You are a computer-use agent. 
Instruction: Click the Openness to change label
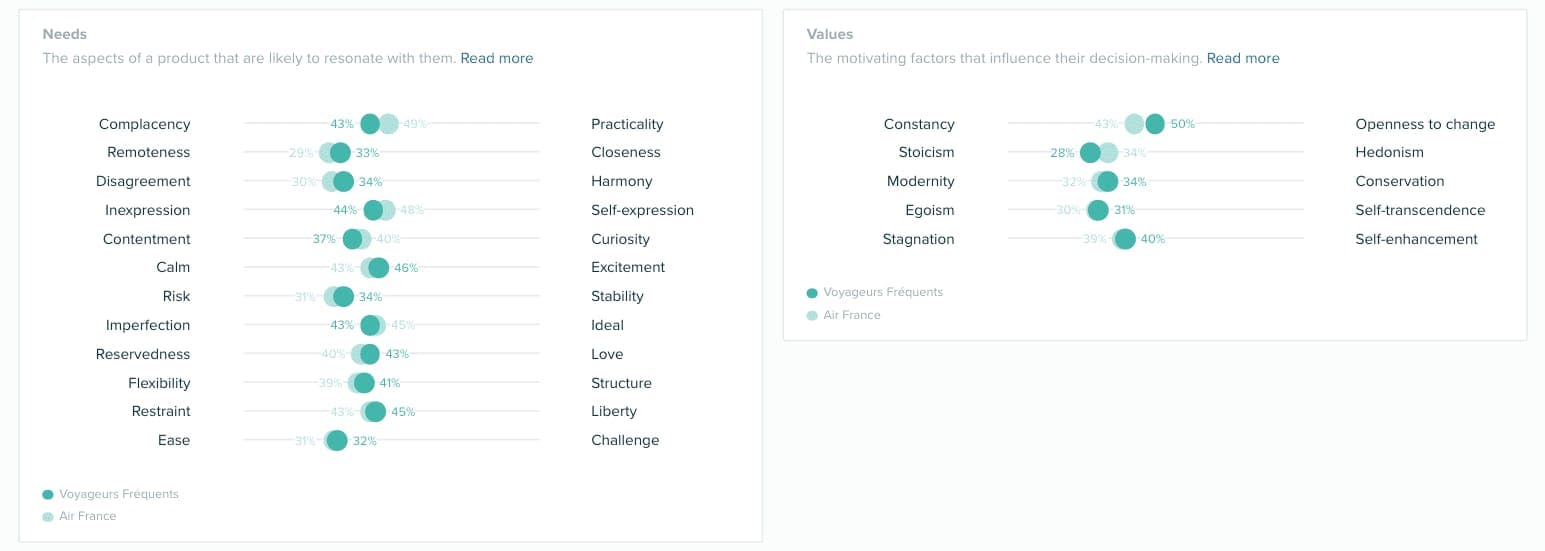point(1425,124)
